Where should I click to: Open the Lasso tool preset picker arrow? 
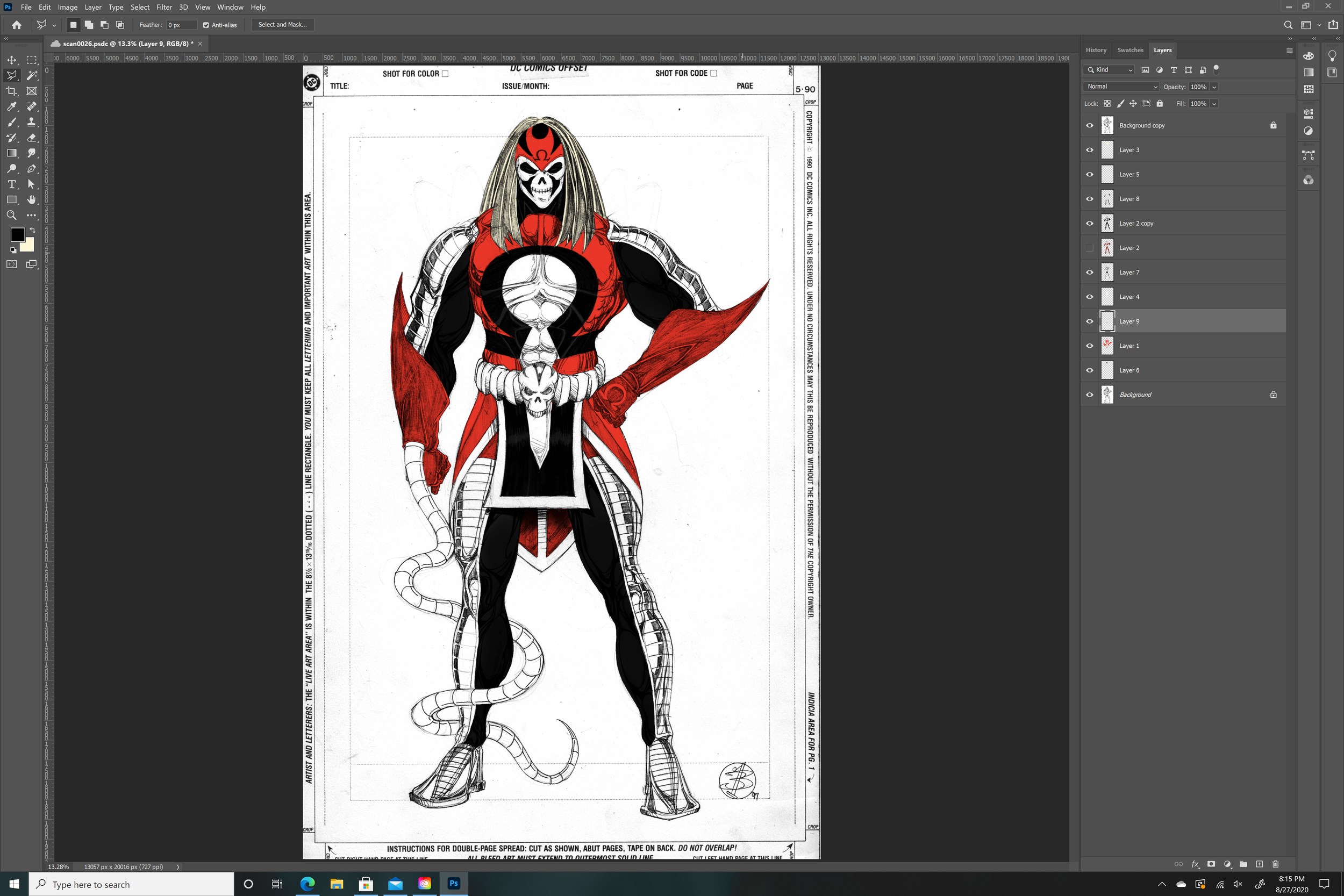54,25
